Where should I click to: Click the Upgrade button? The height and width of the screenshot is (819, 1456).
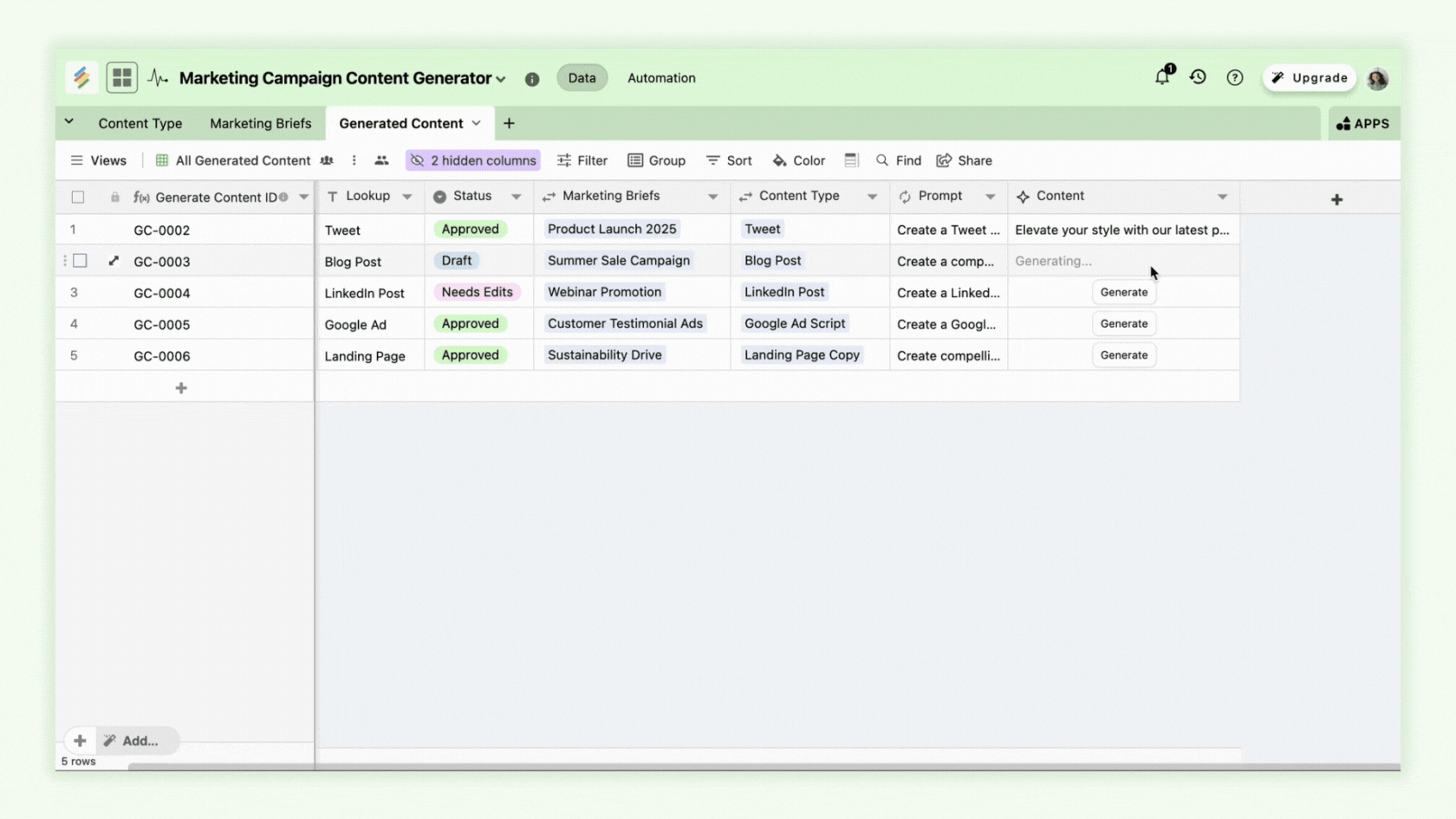click(1310, 78)
